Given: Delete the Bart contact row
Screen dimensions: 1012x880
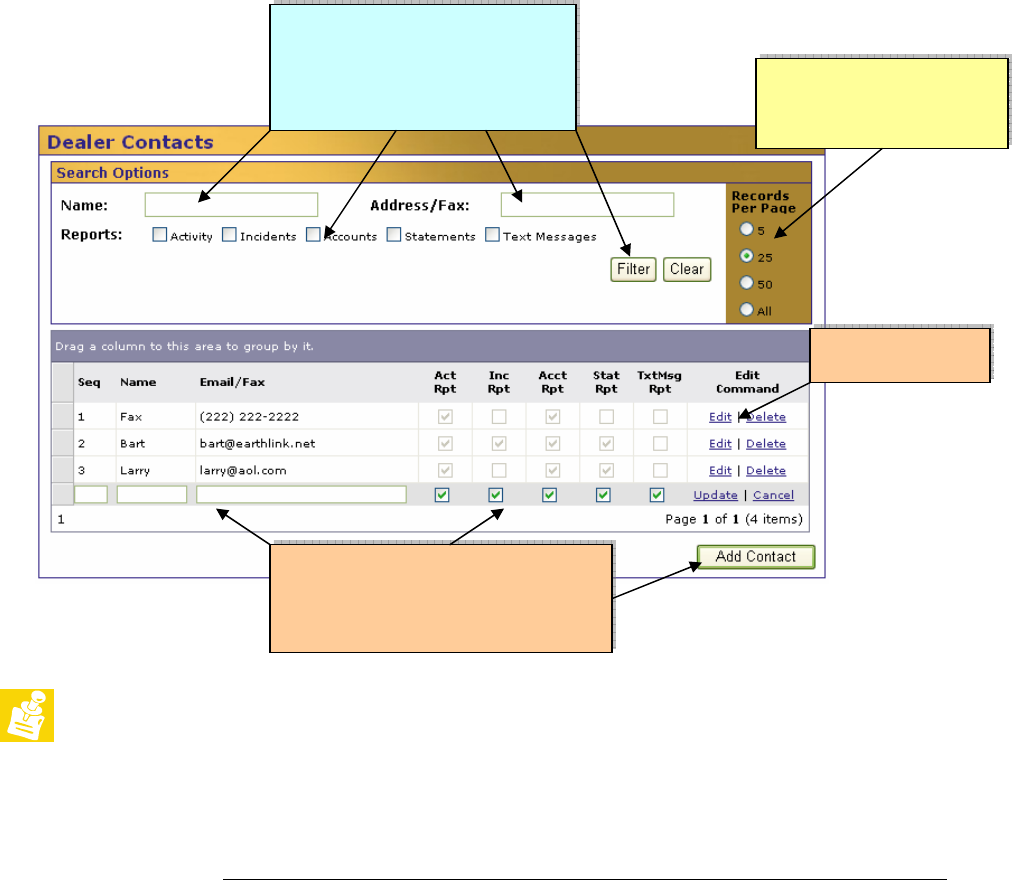Looking at the screenshot, I should 766,444.
